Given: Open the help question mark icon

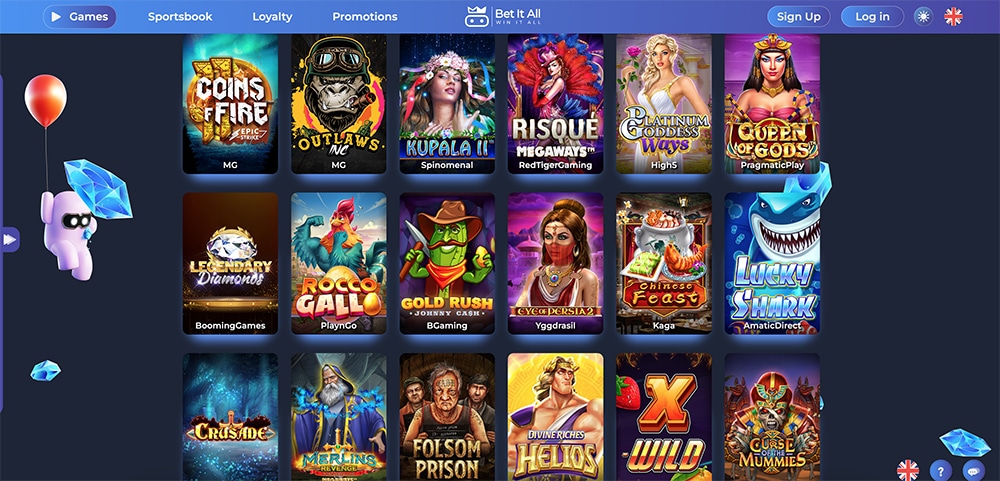Looking at the screenshot, I should pyautogui.click(x=941, y=471).
